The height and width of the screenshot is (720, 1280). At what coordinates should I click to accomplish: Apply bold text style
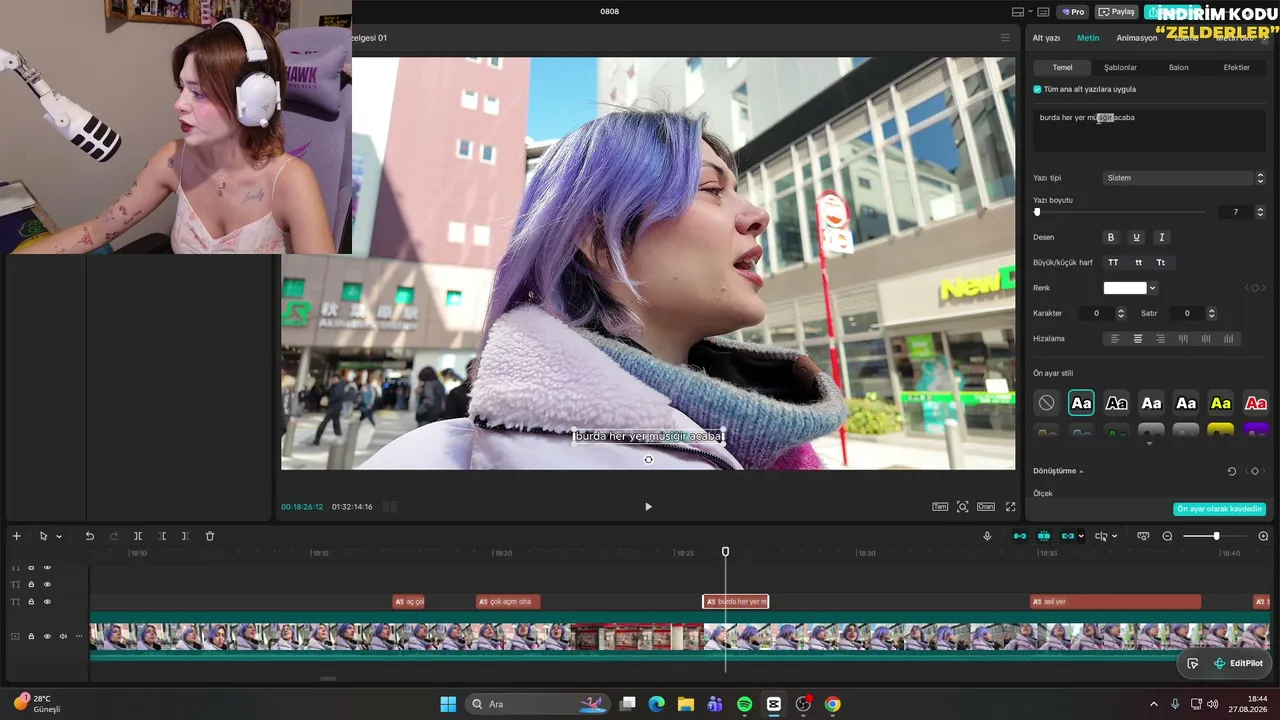1110,237
